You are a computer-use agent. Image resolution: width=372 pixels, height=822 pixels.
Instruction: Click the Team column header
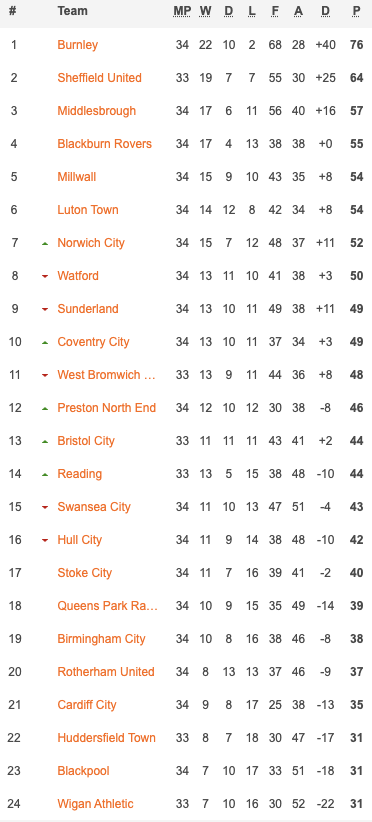(x=72, y=11)
